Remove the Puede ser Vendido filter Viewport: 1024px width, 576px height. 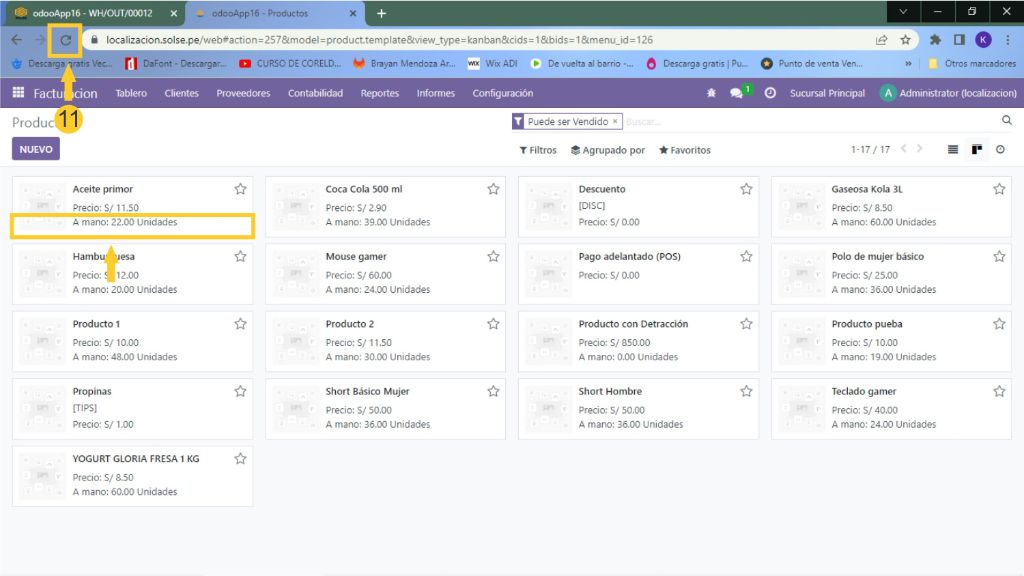coord(615,121)
